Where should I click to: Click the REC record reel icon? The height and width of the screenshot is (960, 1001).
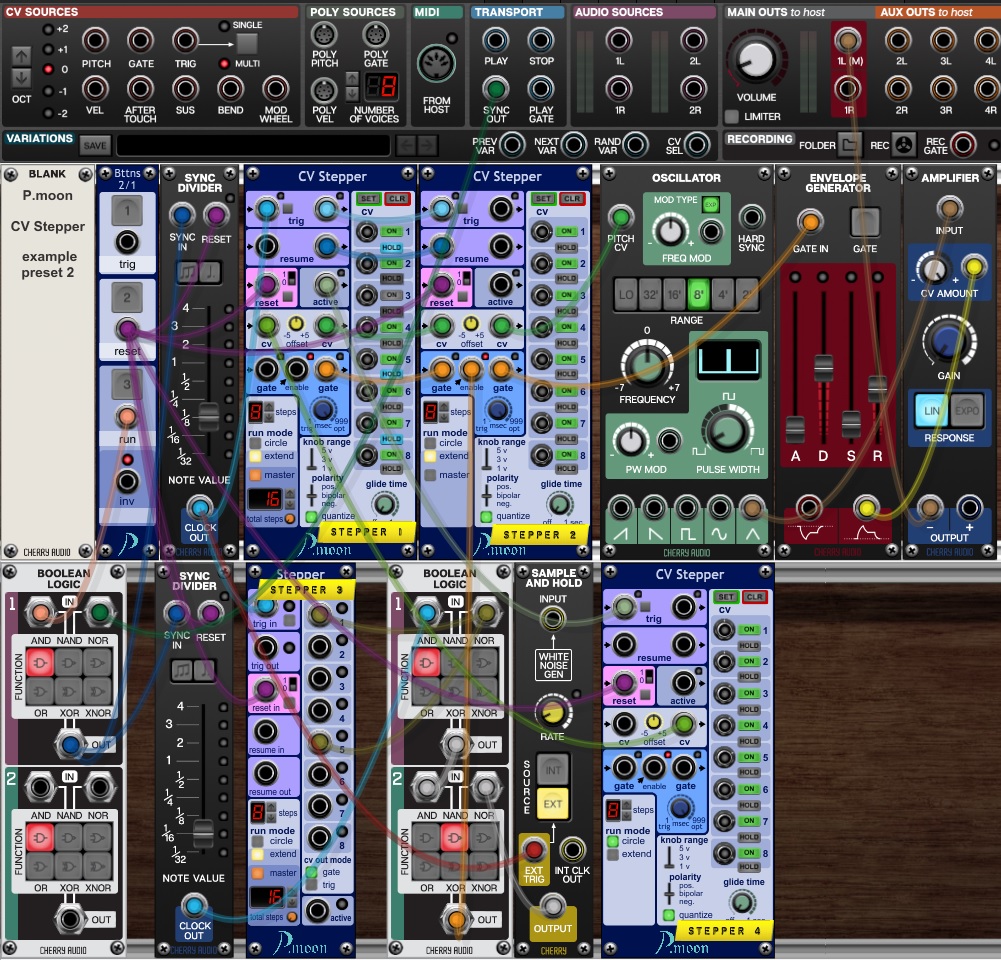(x=904, y=145)
